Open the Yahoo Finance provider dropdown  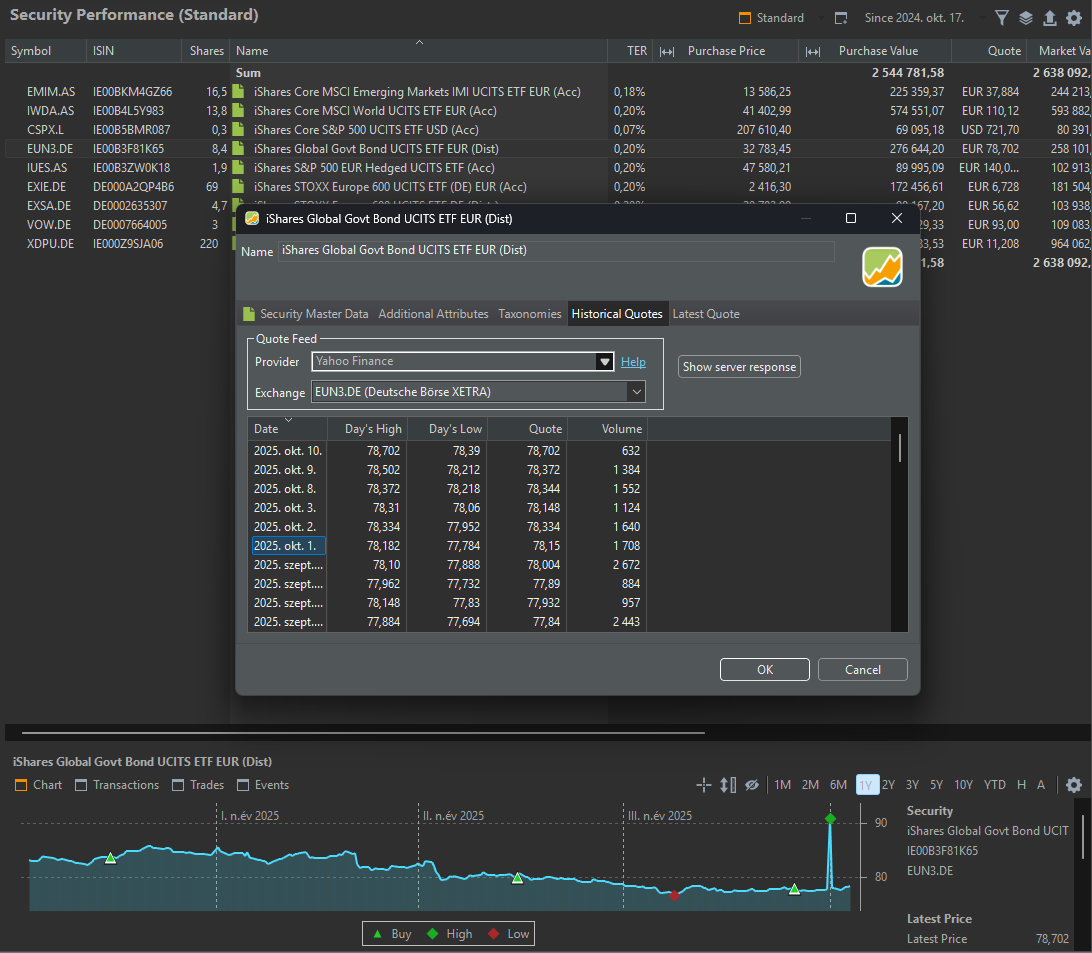604,362
